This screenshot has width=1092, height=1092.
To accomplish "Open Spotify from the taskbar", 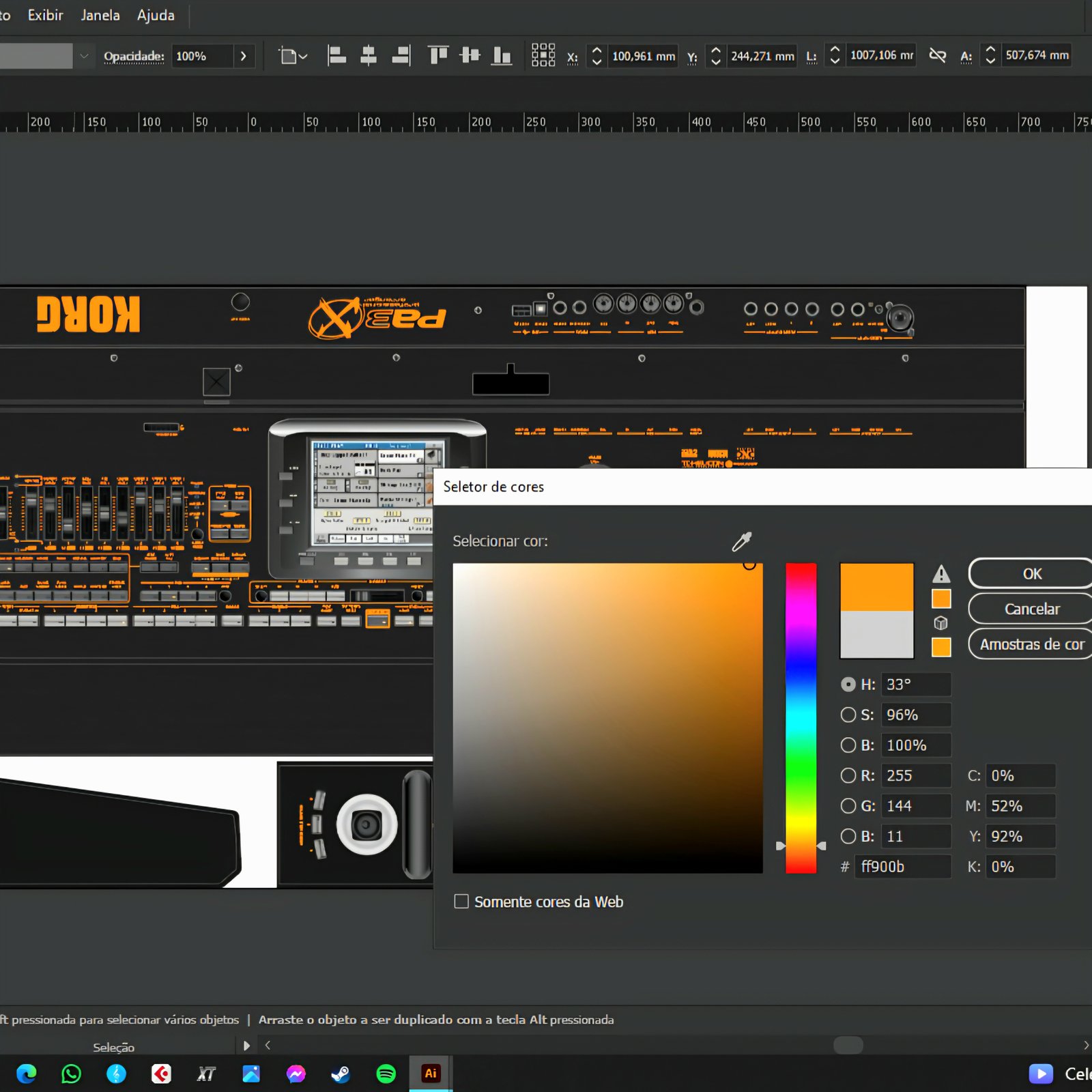I will pos(386,1074).
